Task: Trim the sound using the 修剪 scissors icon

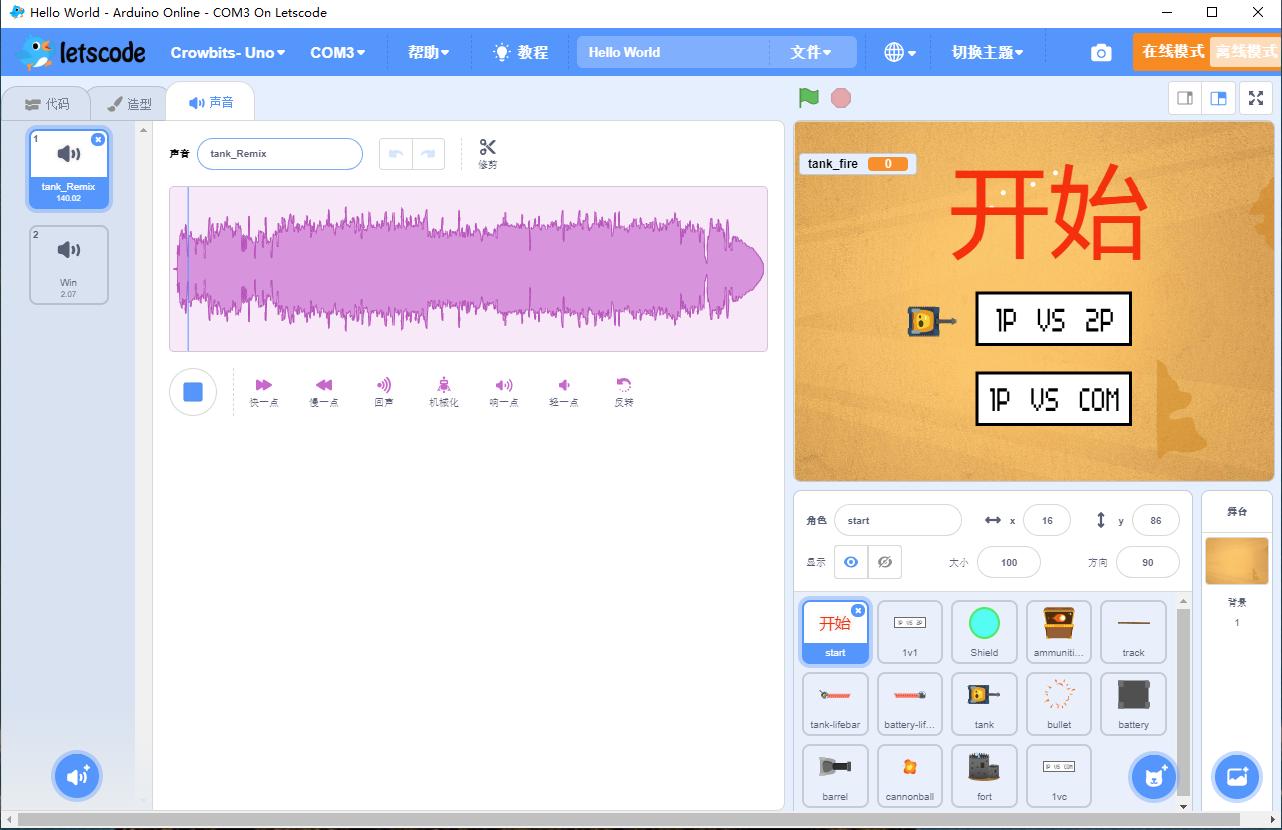Action: point(487,152)
